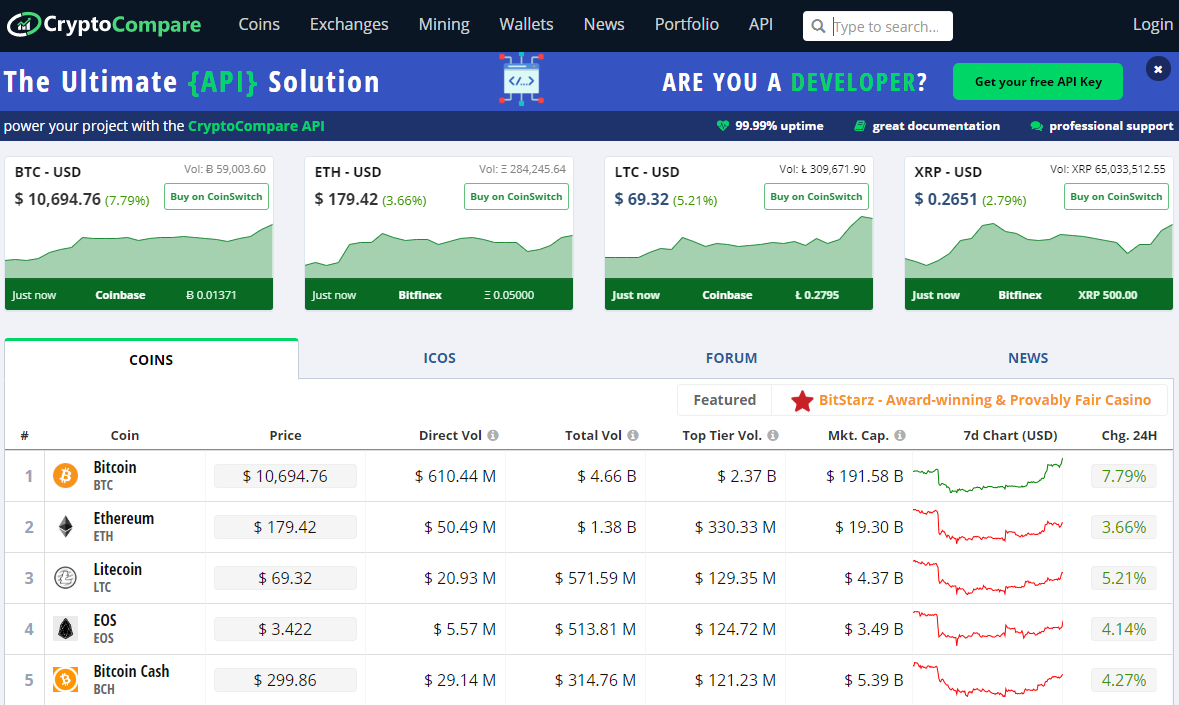Click the CryptoCompare logo icon
The image size is (1179, 705).
pyautogui.click(x=22, y=24)
